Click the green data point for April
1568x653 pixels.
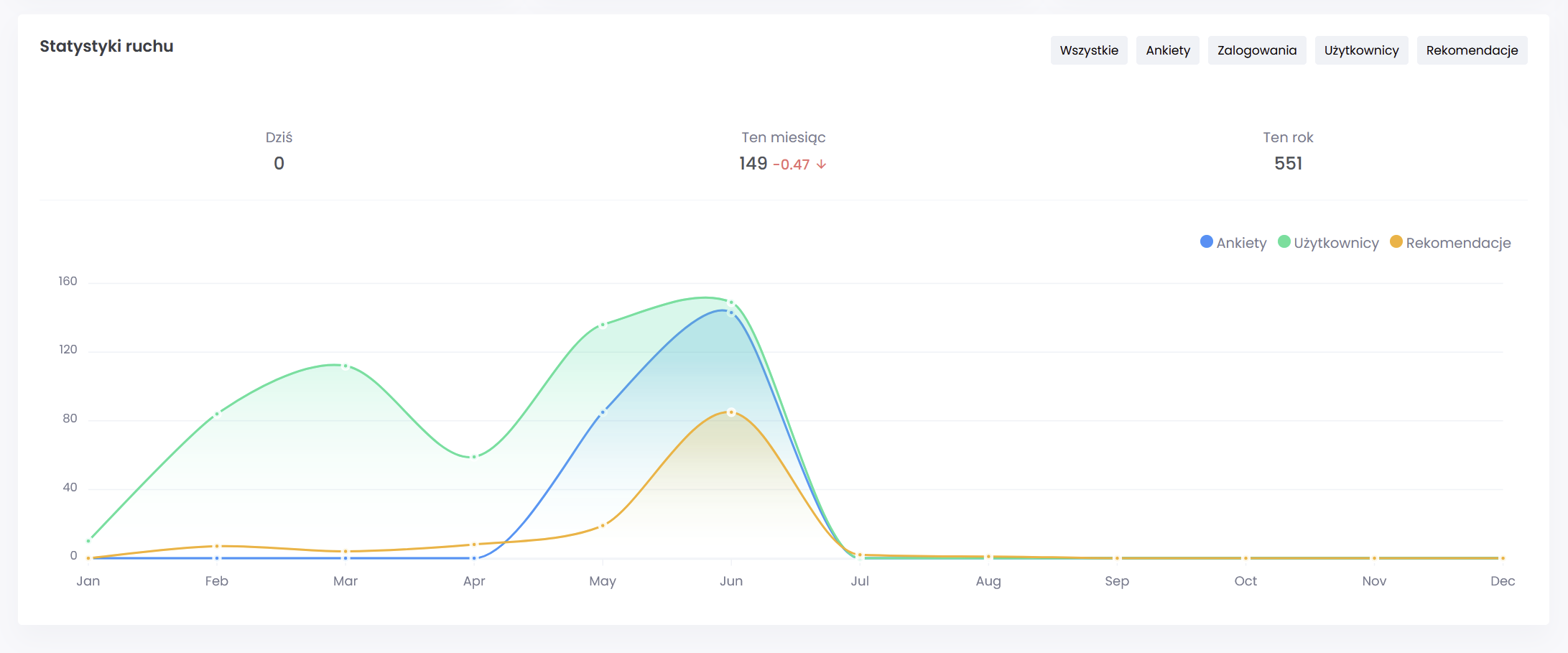click(x=474, y=457)
